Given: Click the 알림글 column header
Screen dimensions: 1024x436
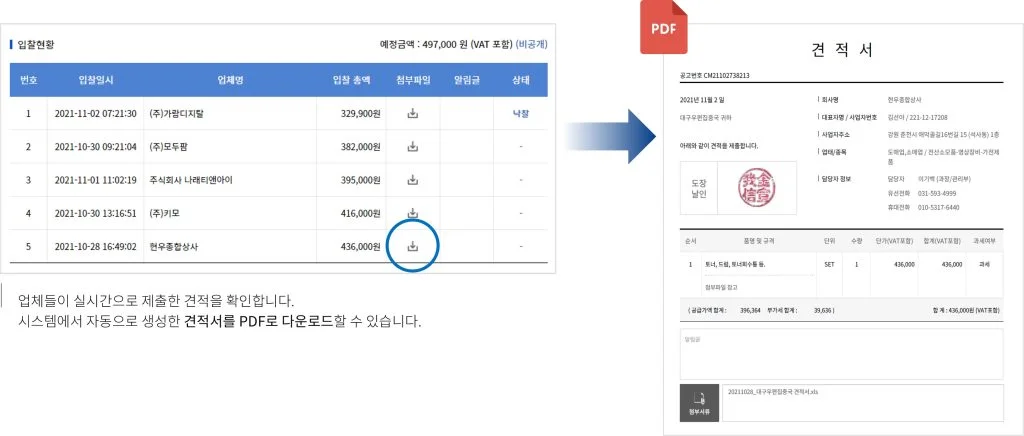Looking at the screenshot, I should coord(467,80).
